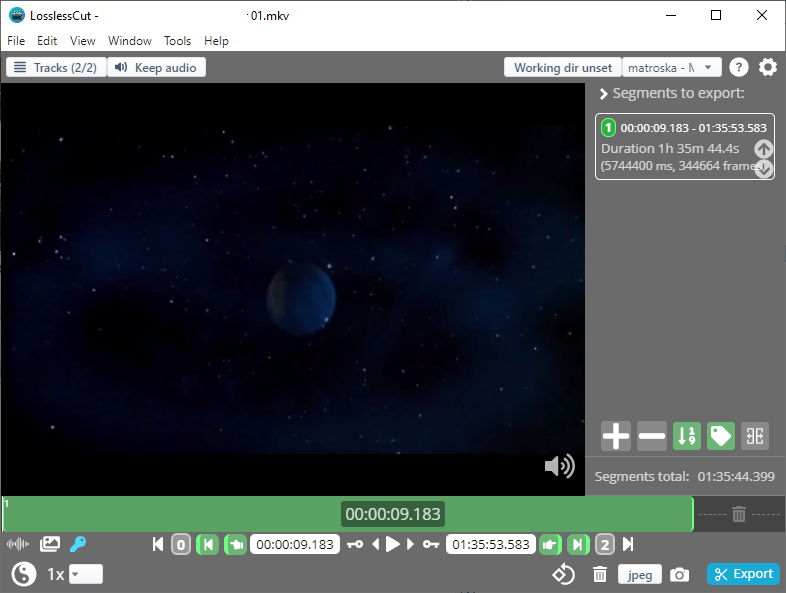Open settings via the gear icon
This screenshot has width=786, height=593.
point(767,67)
